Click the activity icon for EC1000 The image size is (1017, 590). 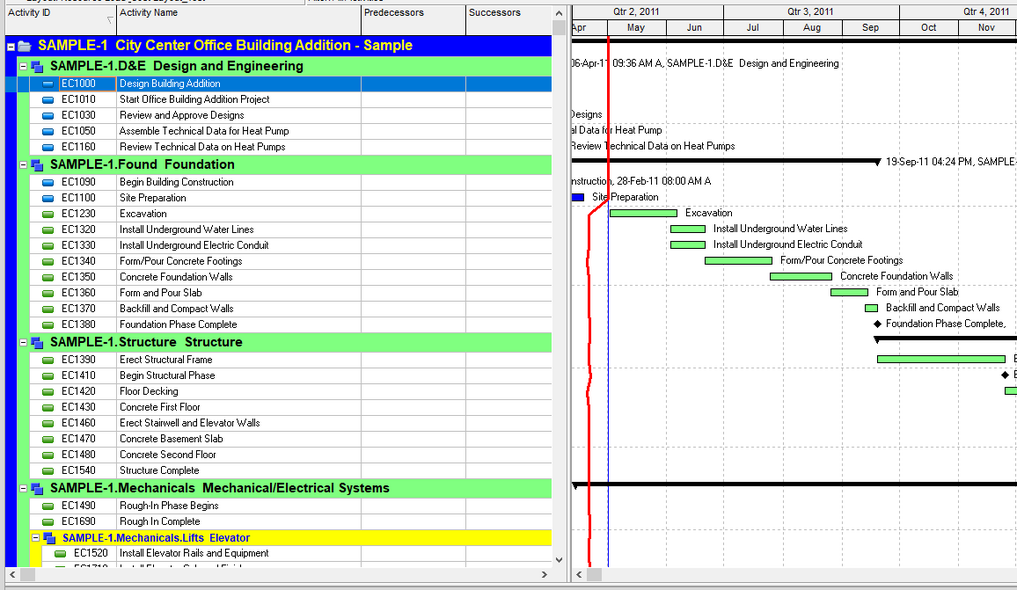pos(48,84)
